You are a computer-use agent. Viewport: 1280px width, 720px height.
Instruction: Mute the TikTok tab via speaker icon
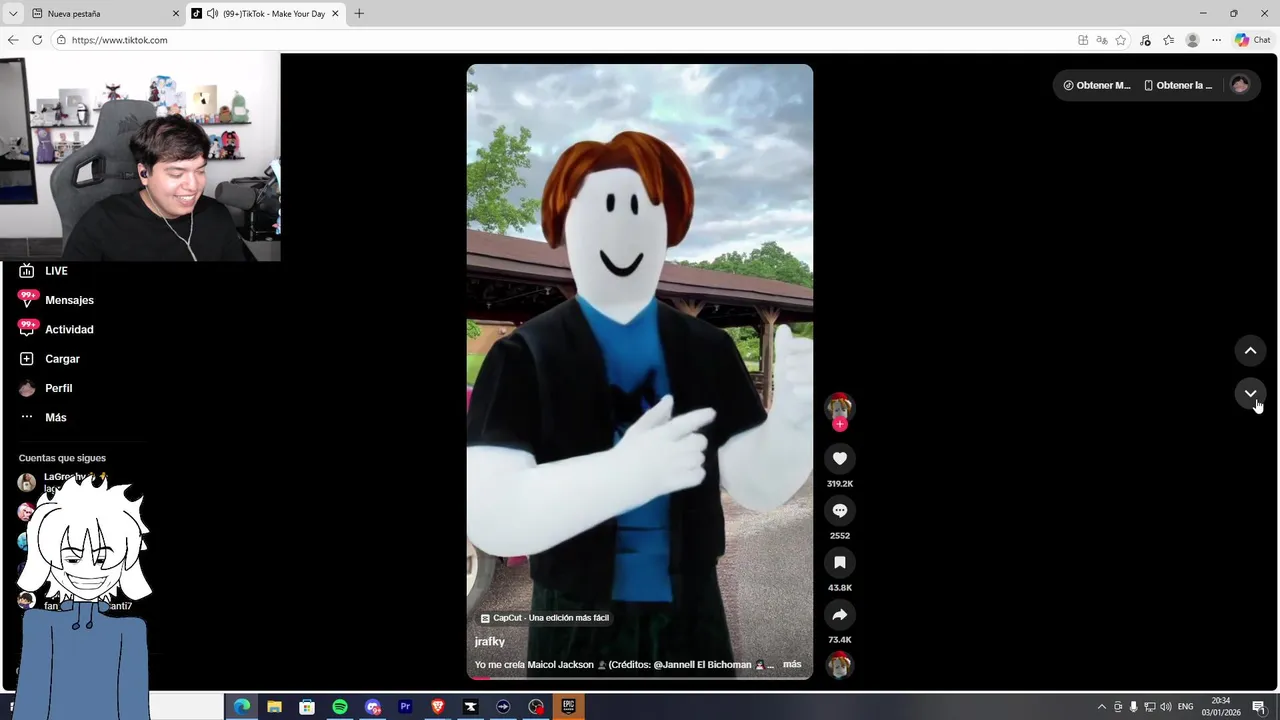click(212, 14)
